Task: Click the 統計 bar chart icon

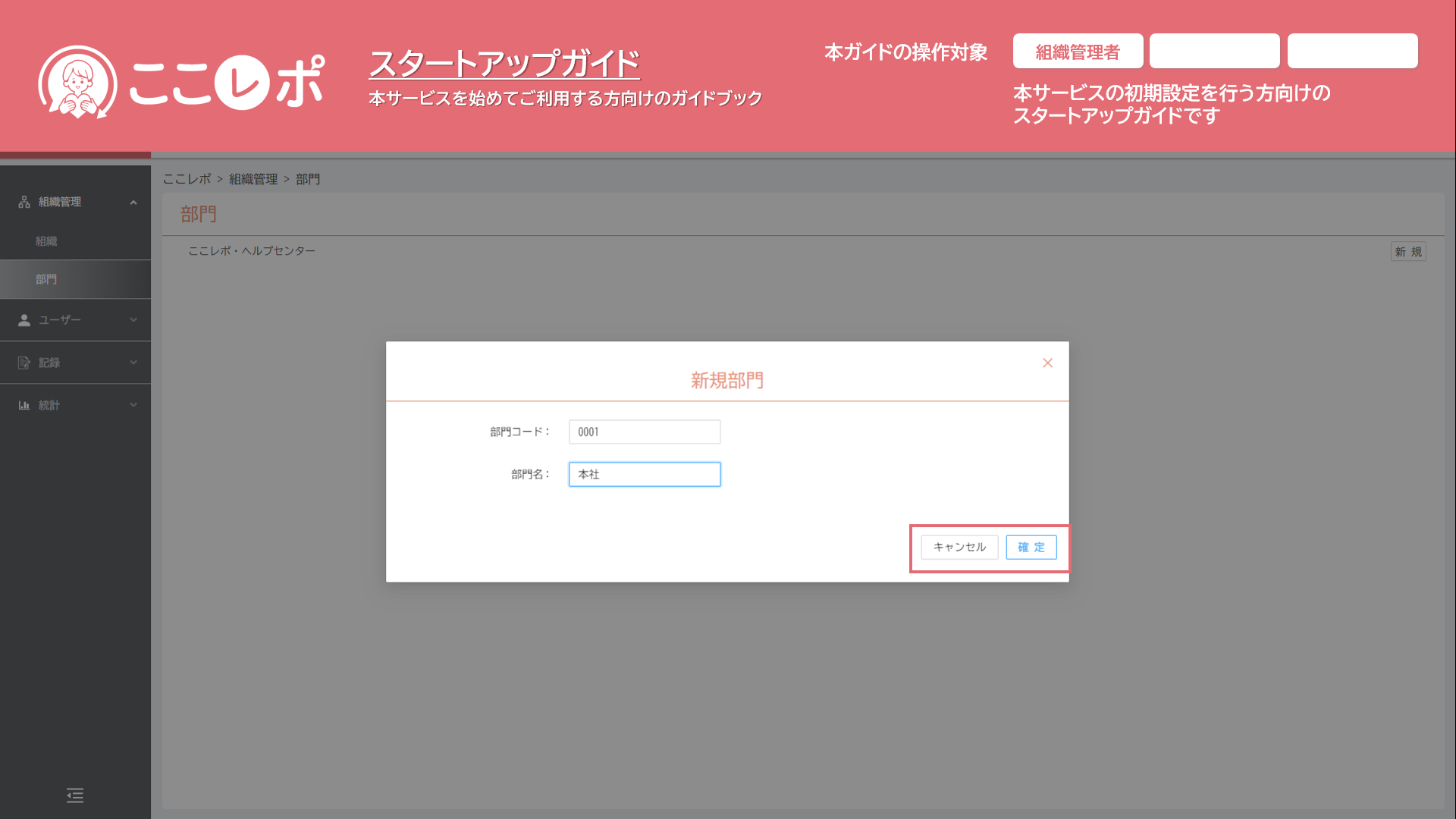Action: (24, 405)
